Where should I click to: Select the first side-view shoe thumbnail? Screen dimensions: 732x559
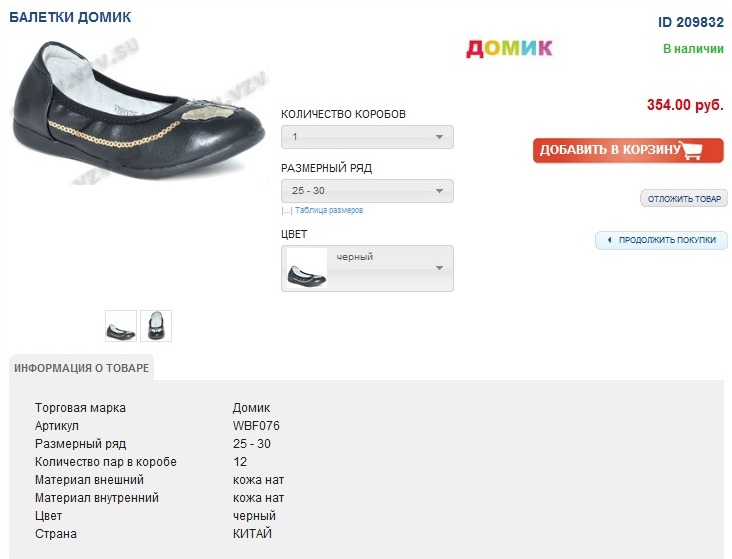(x=121, y=326)
